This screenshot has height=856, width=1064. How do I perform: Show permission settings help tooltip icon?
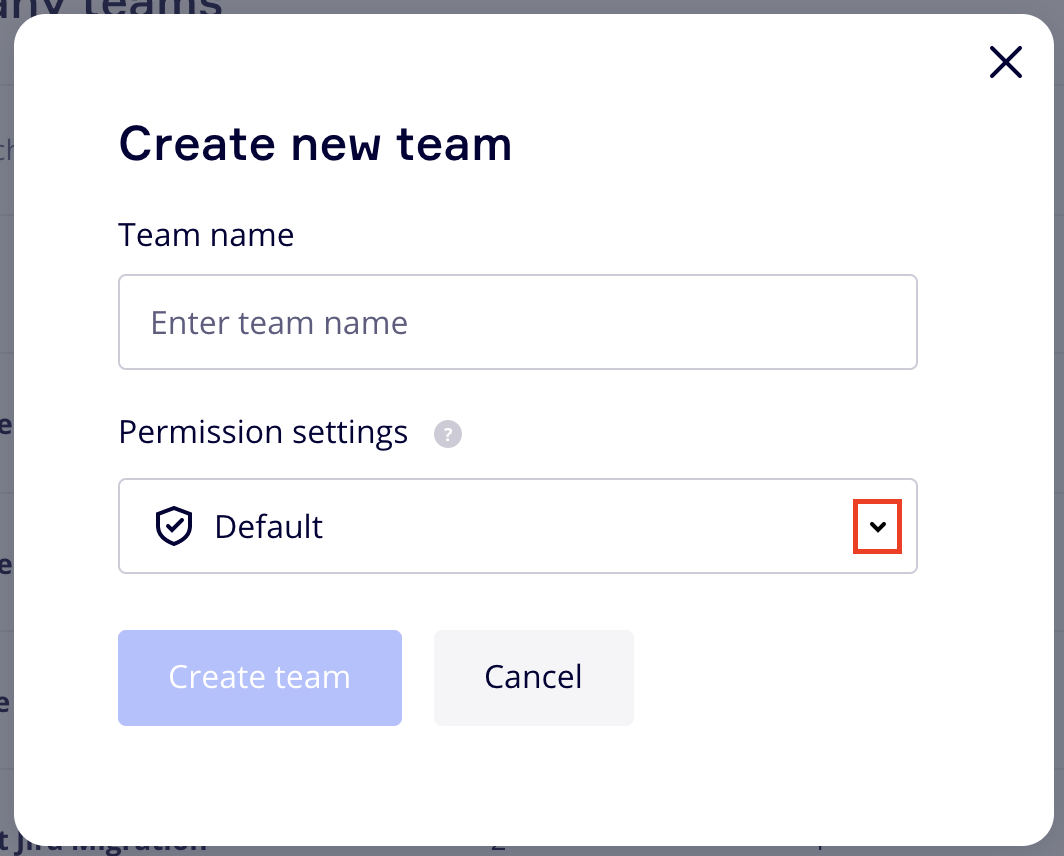point(448,435)
